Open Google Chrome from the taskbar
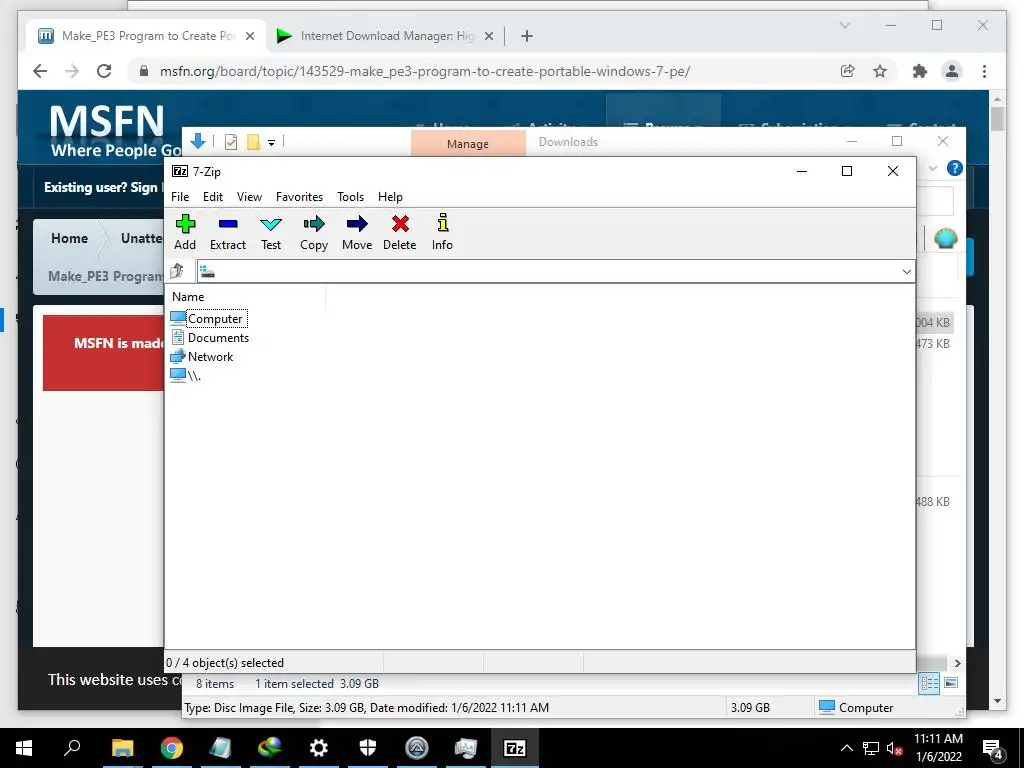 point(171,748)
